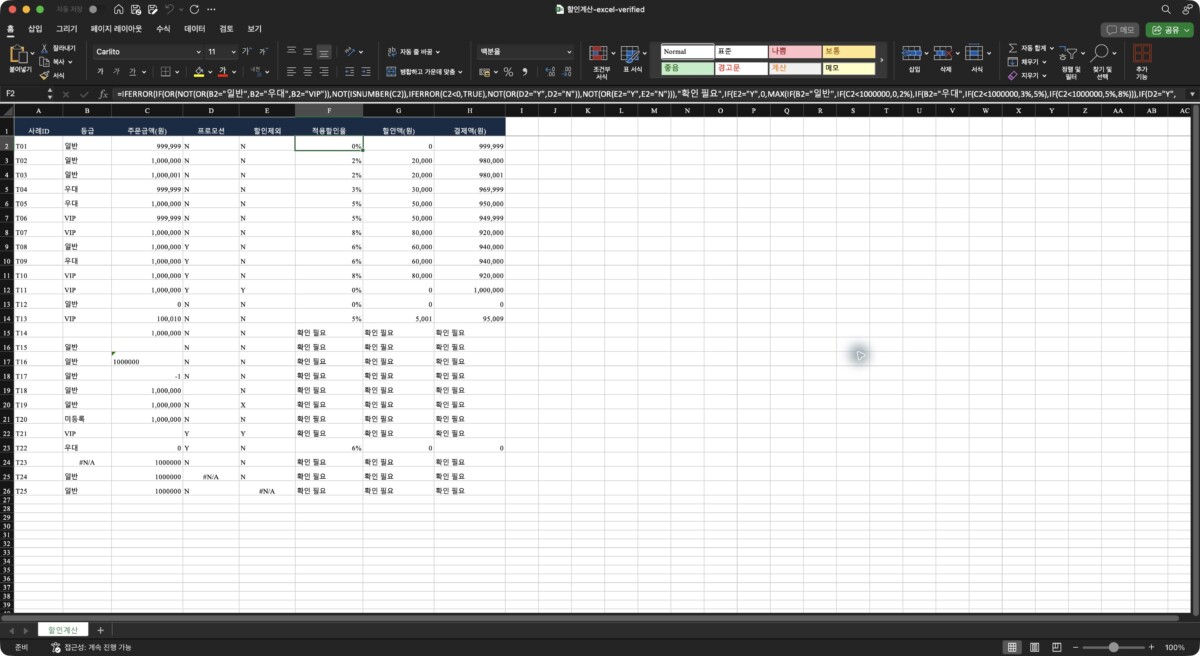Open the Formulas (수식) ribbon tab
The image size is (1200, 656).
click(163, 29)
